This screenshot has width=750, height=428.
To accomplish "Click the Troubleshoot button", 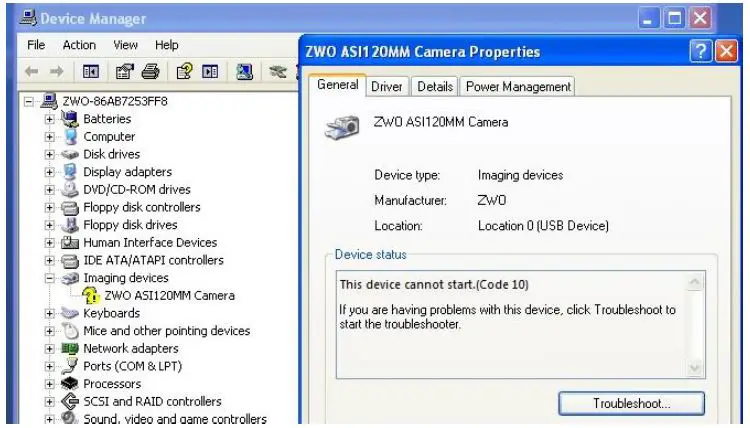I will tap(631, 404).
